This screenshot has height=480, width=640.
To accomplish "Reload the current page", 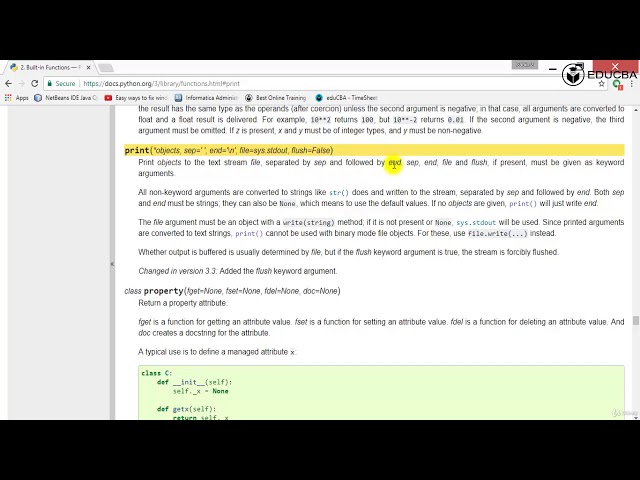I will [x=35, y=84].
